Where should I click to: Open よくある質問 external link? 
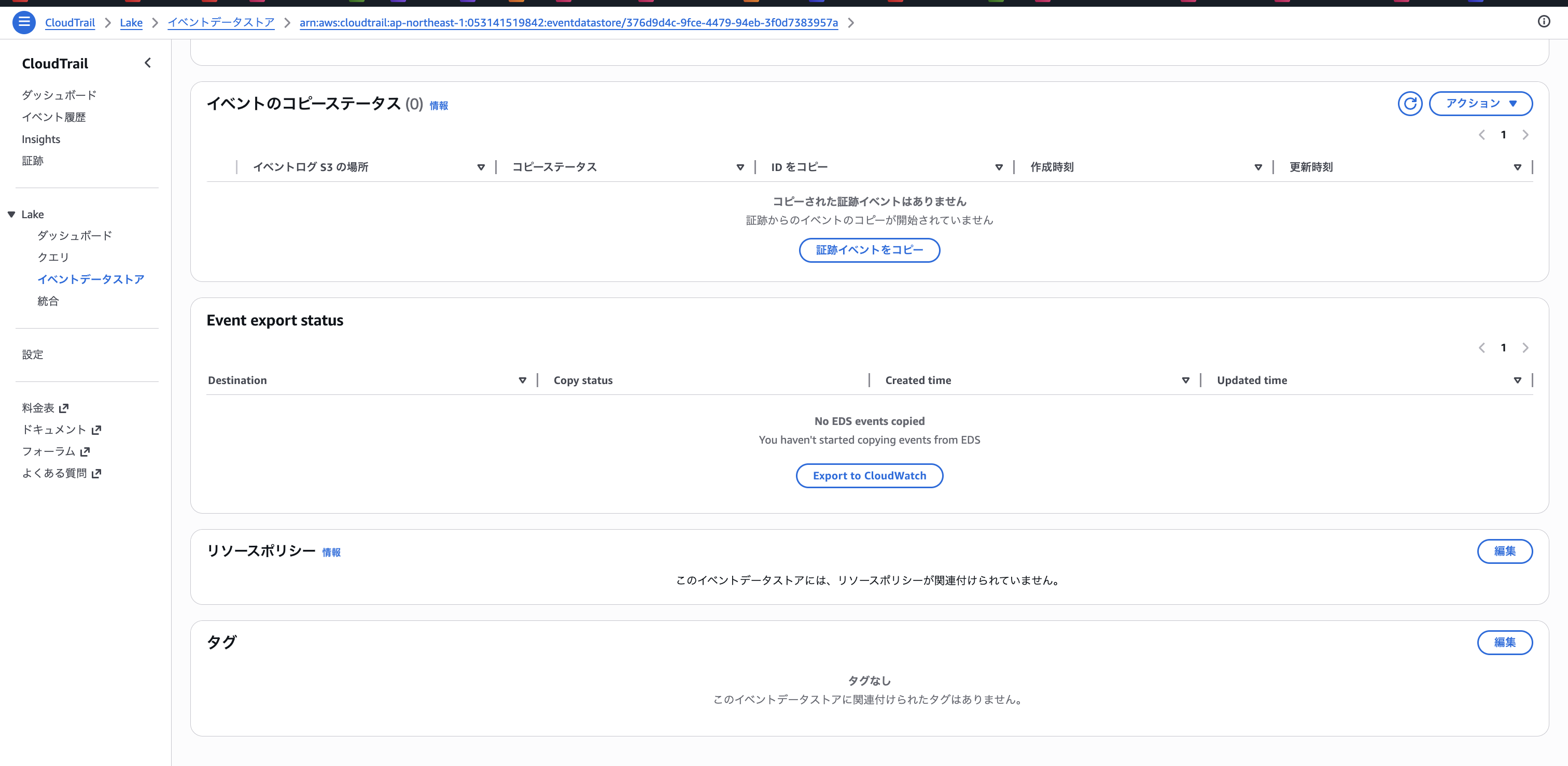pyautogui.click(x=62, y=473)
